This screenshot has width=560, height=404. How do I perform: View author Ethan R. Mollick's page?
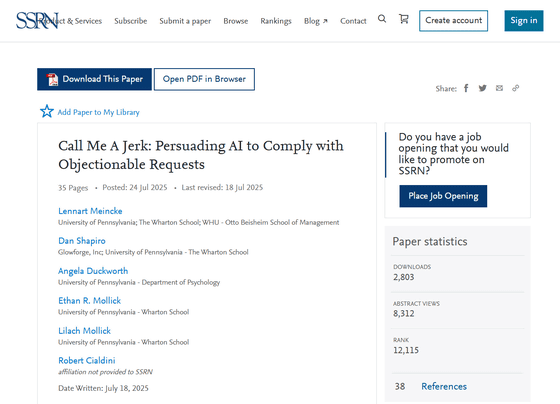click(90, 301)
